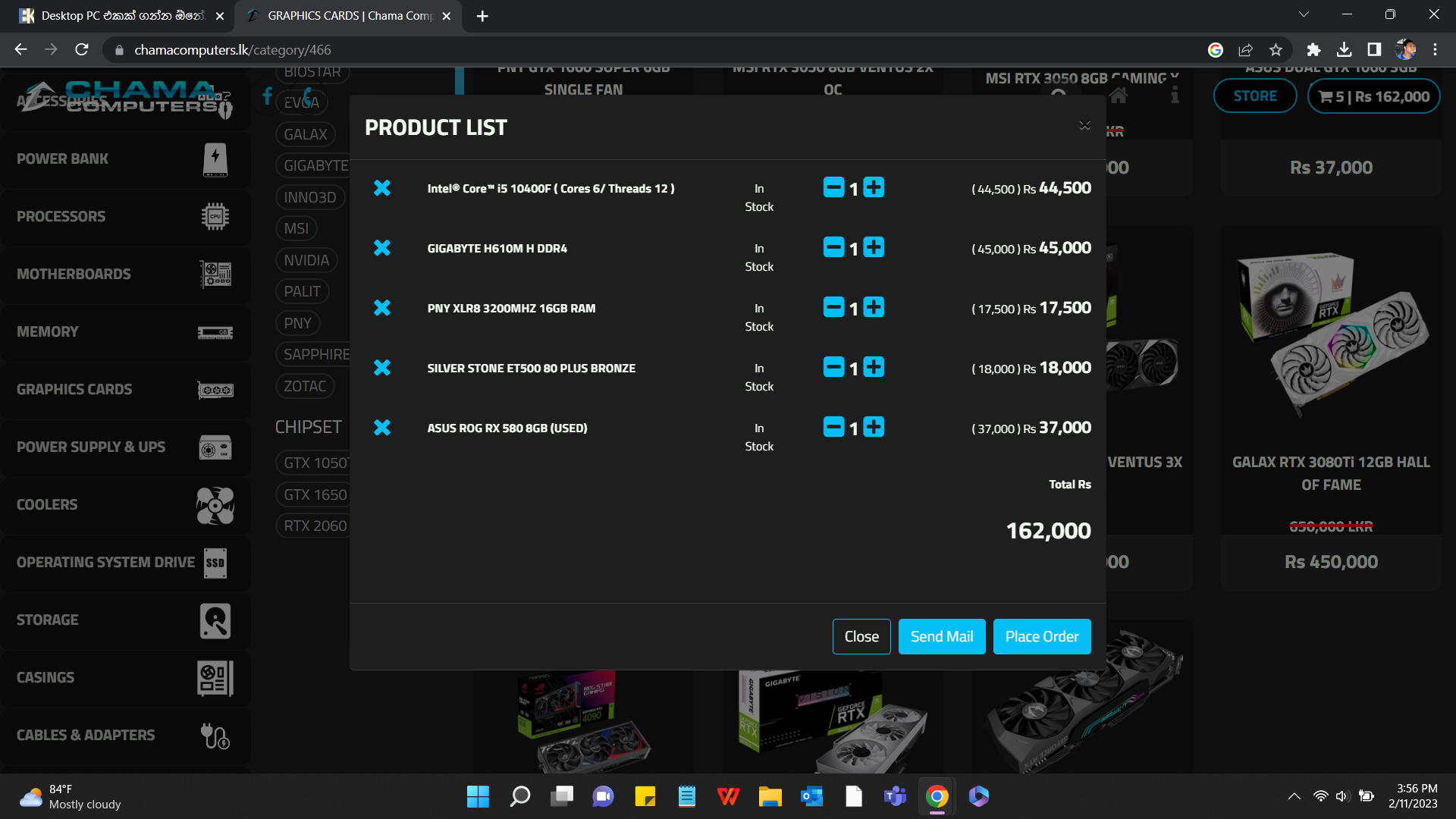Open a new browser tab

pyautogui.click(x=482, y=16)
